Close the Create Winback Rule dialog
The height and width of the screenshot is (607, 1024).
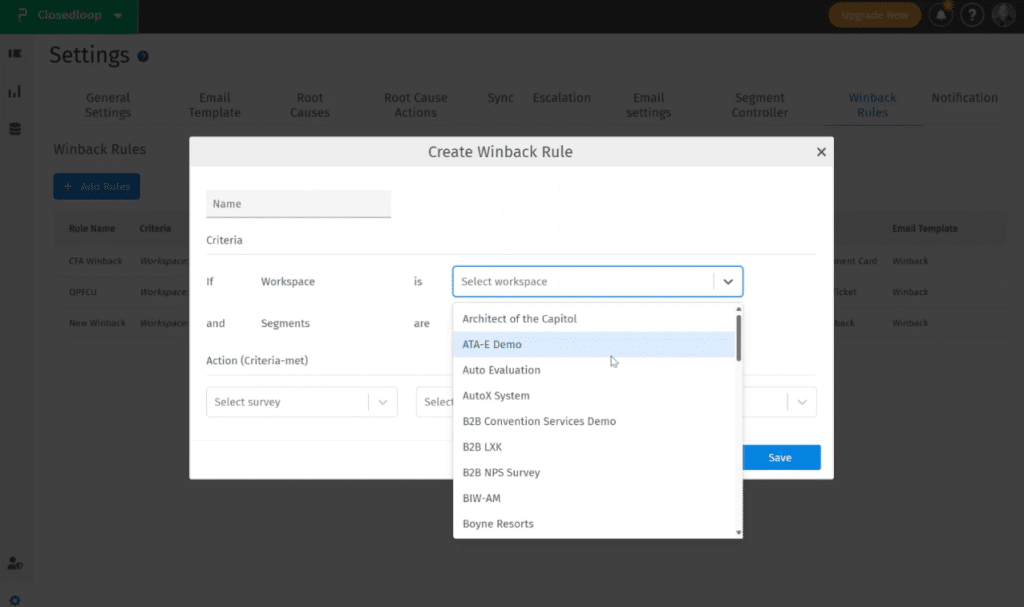[x=821, y=152]
